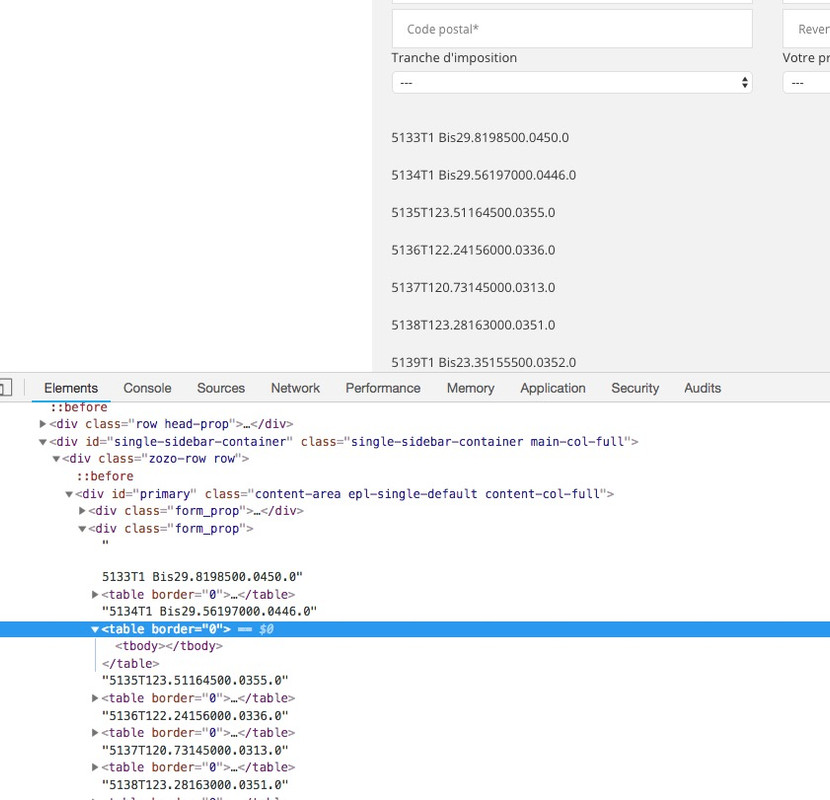This screenshot has height=800, width=830.
Task: Open the Votre dropdown on the right
Action: [x=806, y=83]
